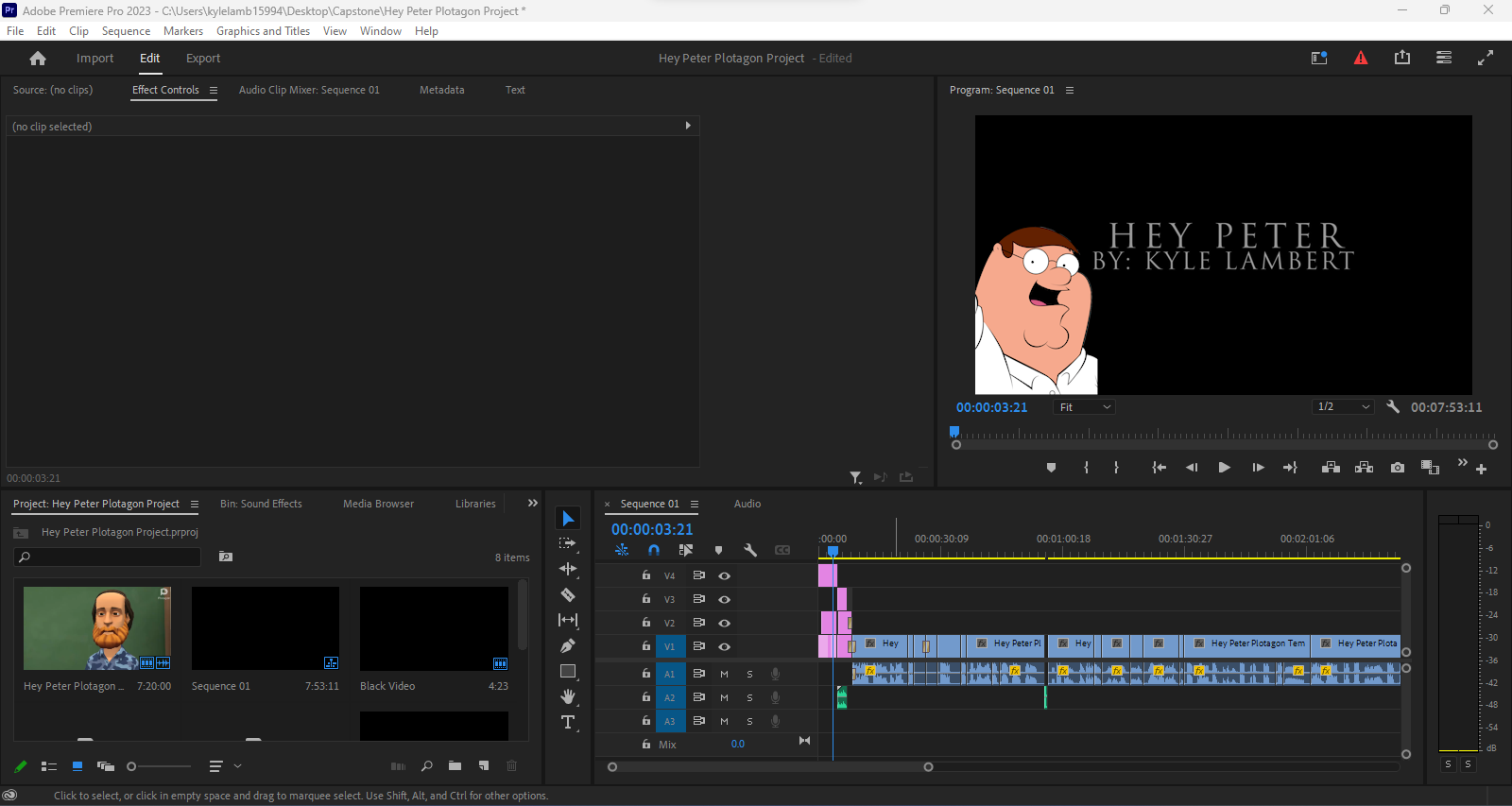
Task: Select the Hand tool
Action: 568,697
